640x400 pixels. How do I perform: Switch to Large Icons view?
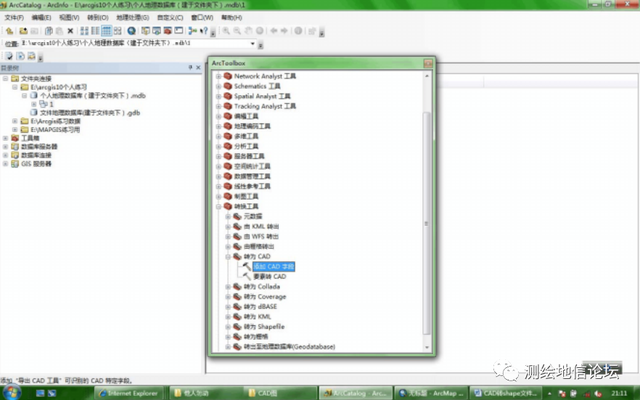coord(84,31)
